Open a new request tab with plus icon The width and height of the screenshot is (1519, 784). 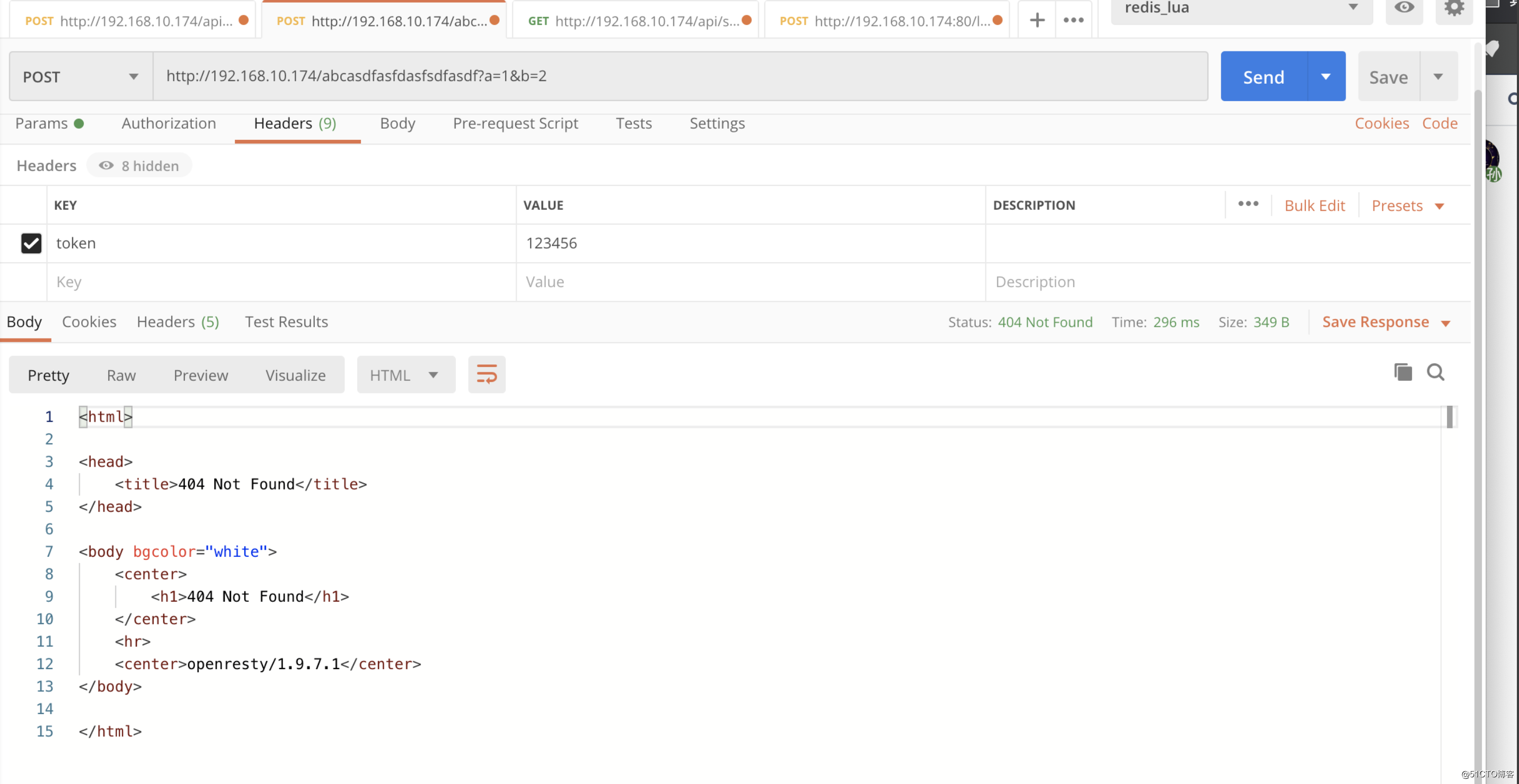point(1037,21)
